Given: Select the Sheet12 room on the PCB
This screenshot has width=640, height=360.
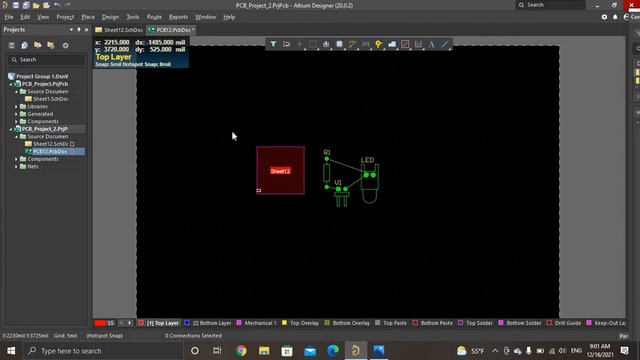Looking at the screenshot, I should click(x=280, y=170).
